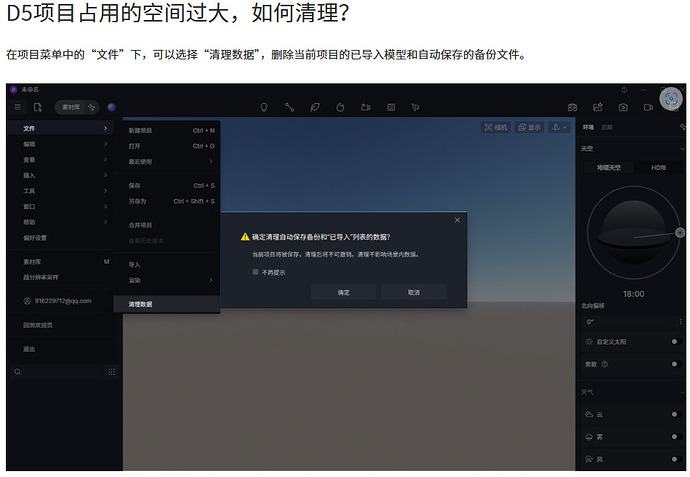Select the leaf vegetation tool icon

[x=315, y=107]
